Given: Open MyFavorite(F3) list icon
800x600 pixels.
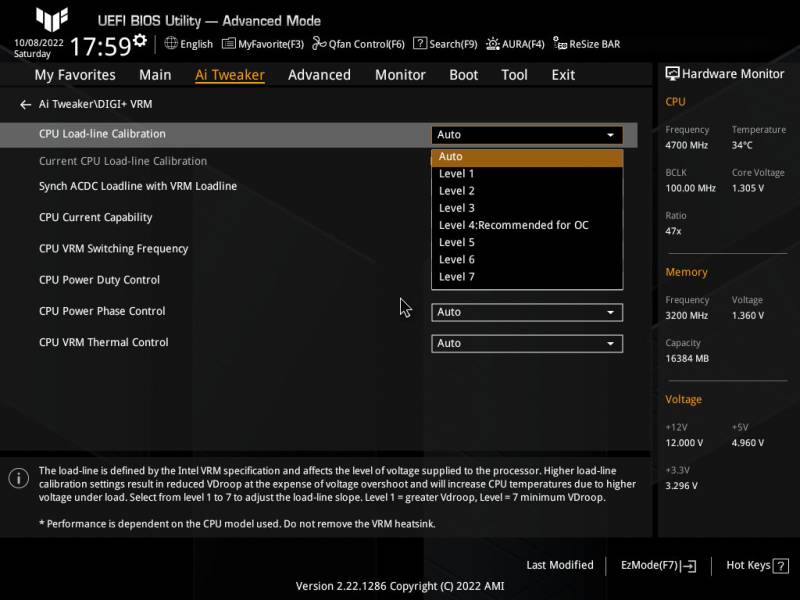Looking at the screenshot, I should coord(229,43).
